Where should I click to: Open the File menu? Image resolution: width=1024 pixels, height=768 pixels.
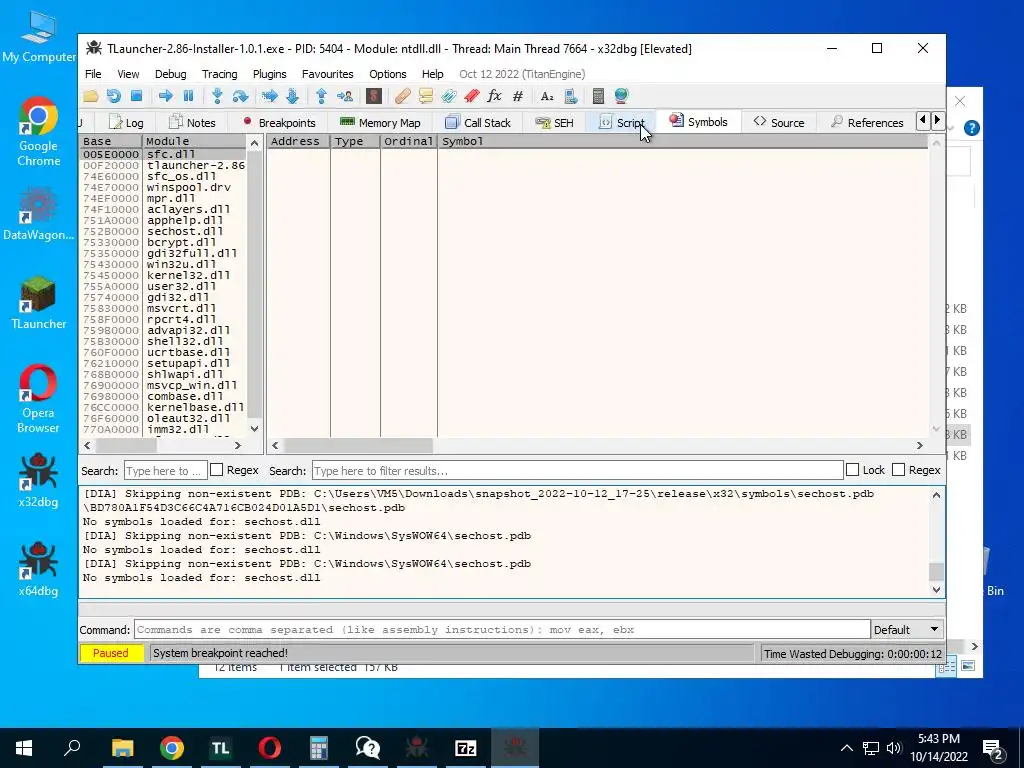tap(93, 74)
